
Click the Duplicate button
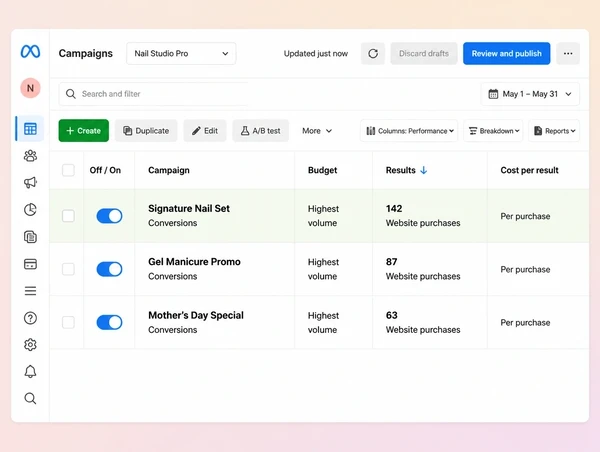pos(146,131)
